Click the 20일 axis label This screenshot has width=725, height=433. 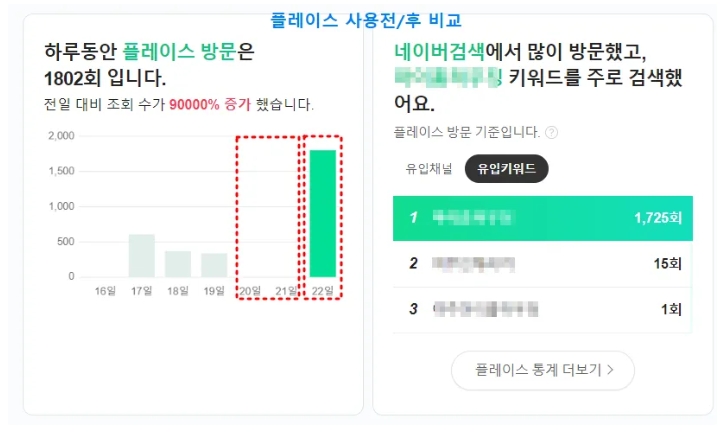coord(250,291)
